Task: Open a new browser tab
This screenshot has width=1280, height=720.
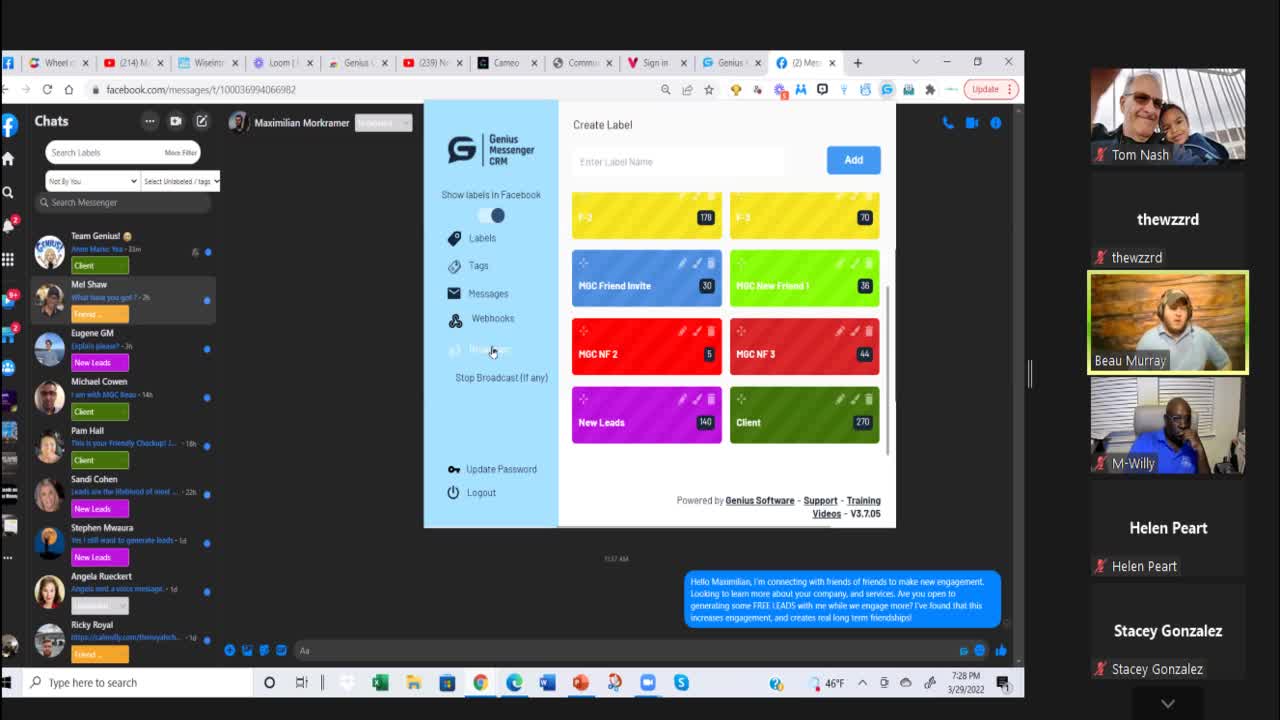Action: [x=857, y=63]
